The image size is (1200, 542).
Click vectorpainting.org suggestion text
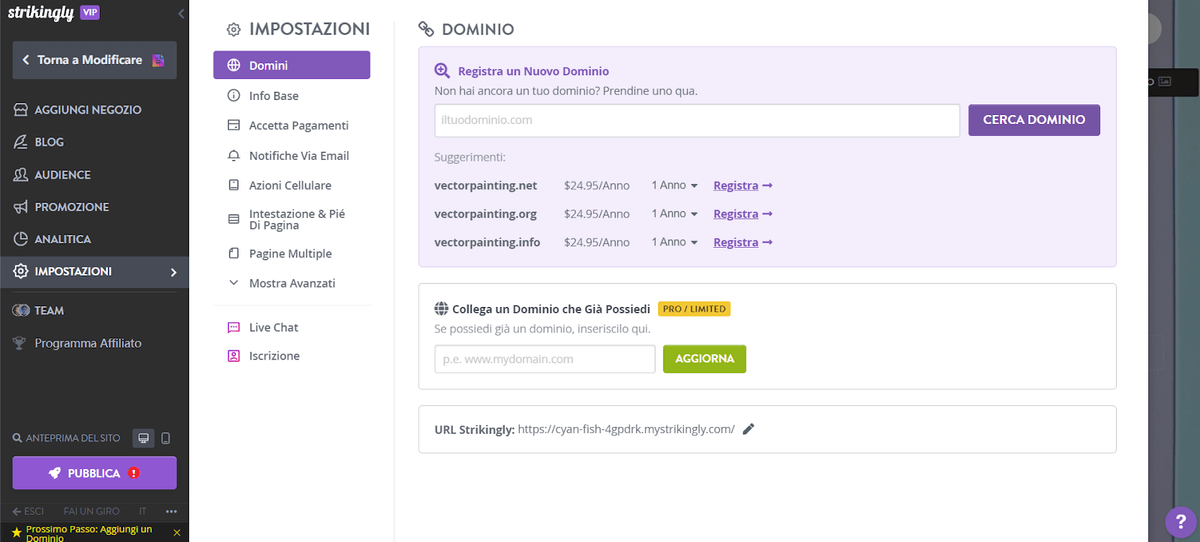point(486,214)
